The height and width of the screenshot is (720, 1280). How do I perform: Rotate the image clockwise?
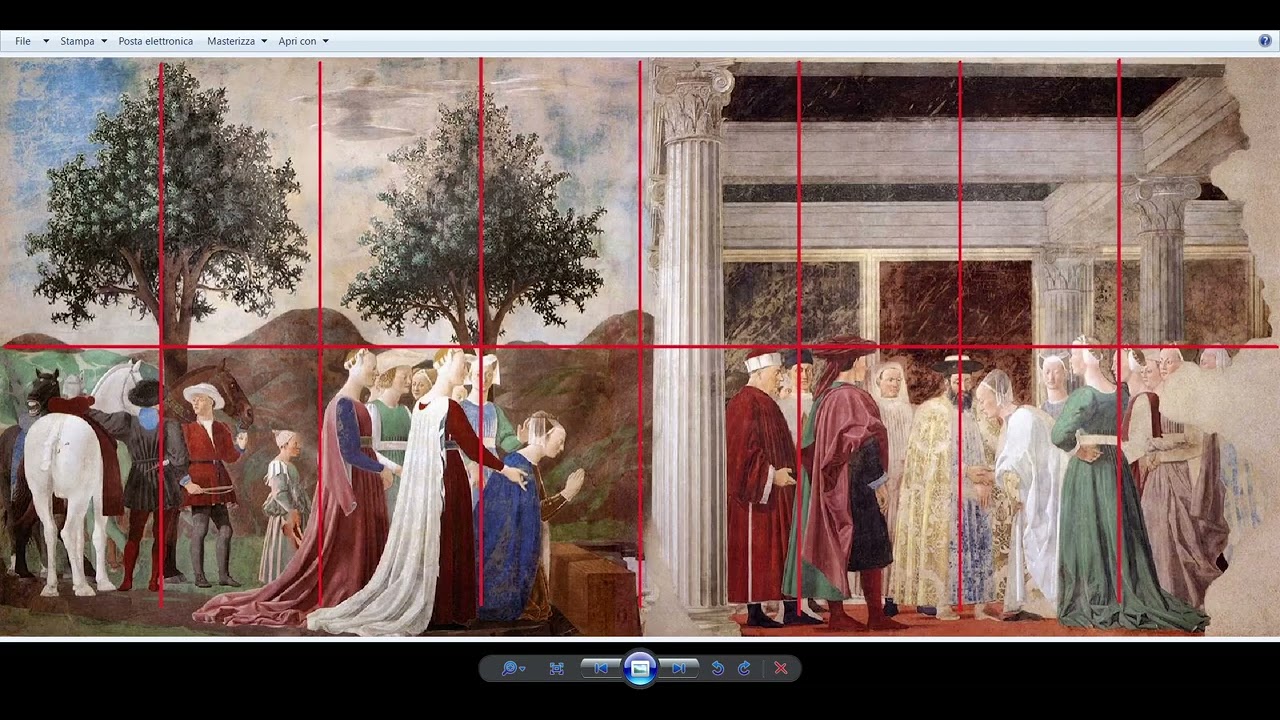pyautogui.click(x=744, y=668)
